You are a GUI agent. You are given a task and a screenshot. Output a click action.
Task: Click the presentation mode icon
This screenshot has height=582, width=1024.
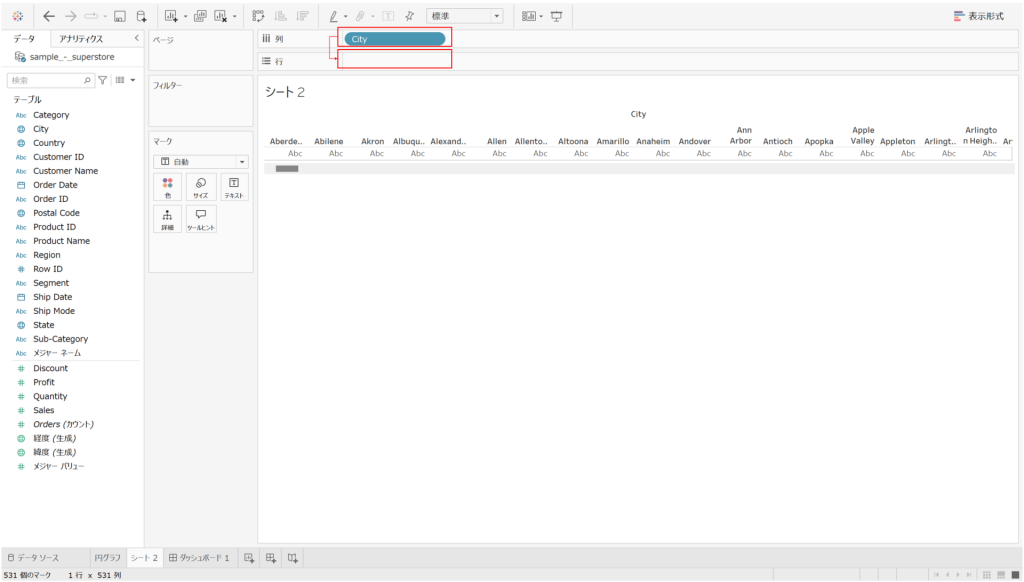pyautogui.click(x=556, y=16)
